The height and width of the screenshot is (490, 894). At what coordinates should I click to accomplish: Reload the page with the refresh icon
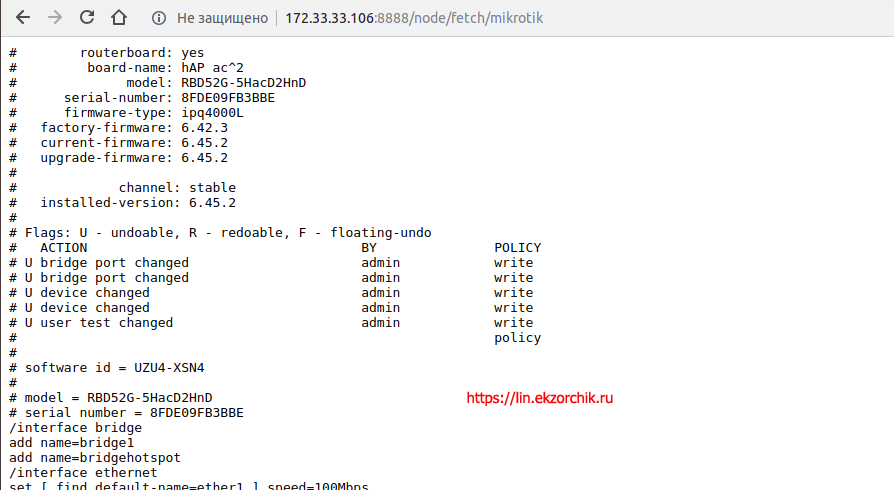87,18
